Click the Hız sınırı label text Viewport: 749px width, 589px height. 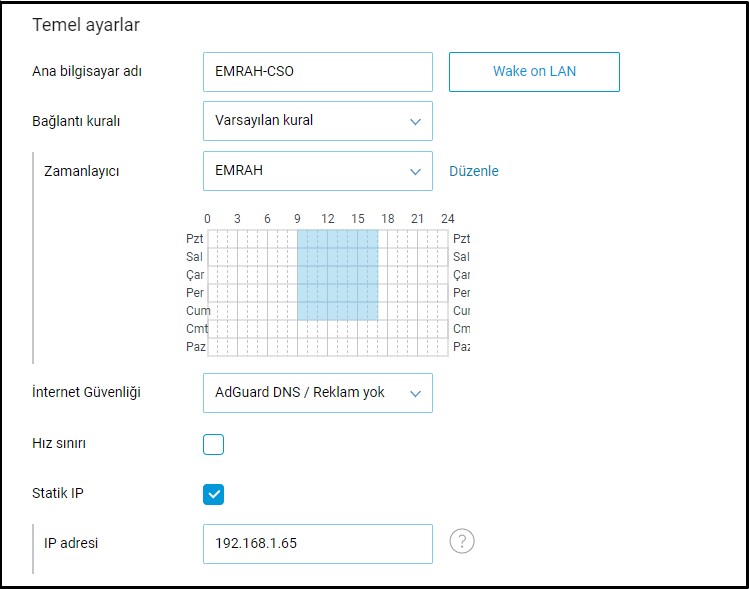[59, 443]
